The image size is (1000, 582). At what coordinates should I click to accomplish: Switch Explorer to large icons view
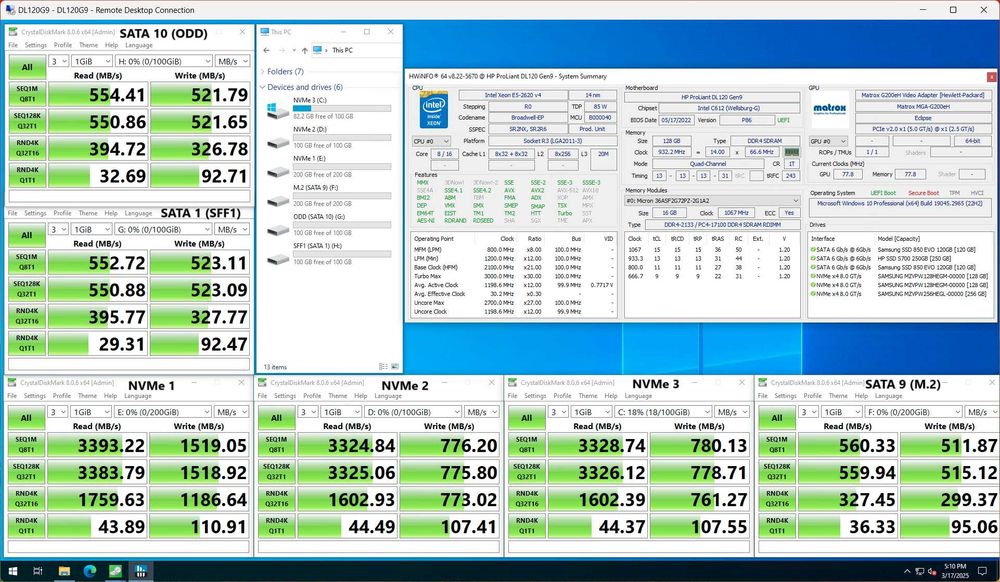(x=395, y=367)
